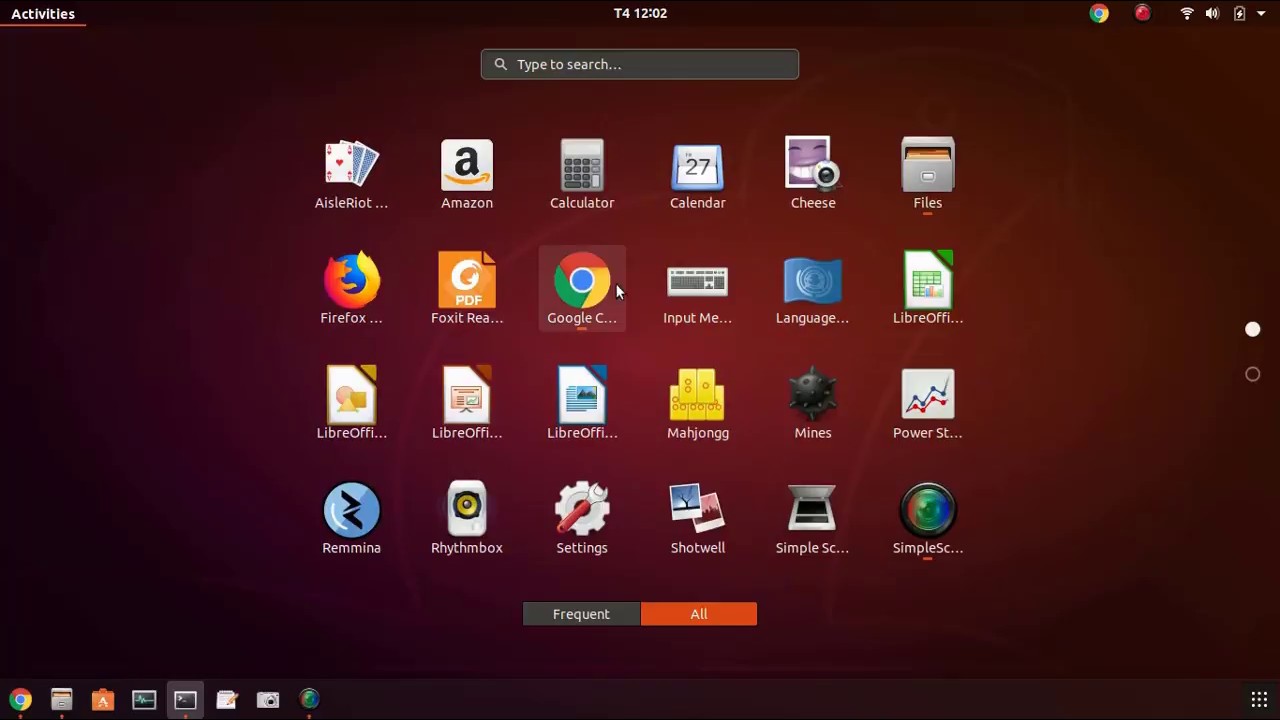The image size is (1280, 720).
Task: Click the battery status icon
Action: 1239,13
